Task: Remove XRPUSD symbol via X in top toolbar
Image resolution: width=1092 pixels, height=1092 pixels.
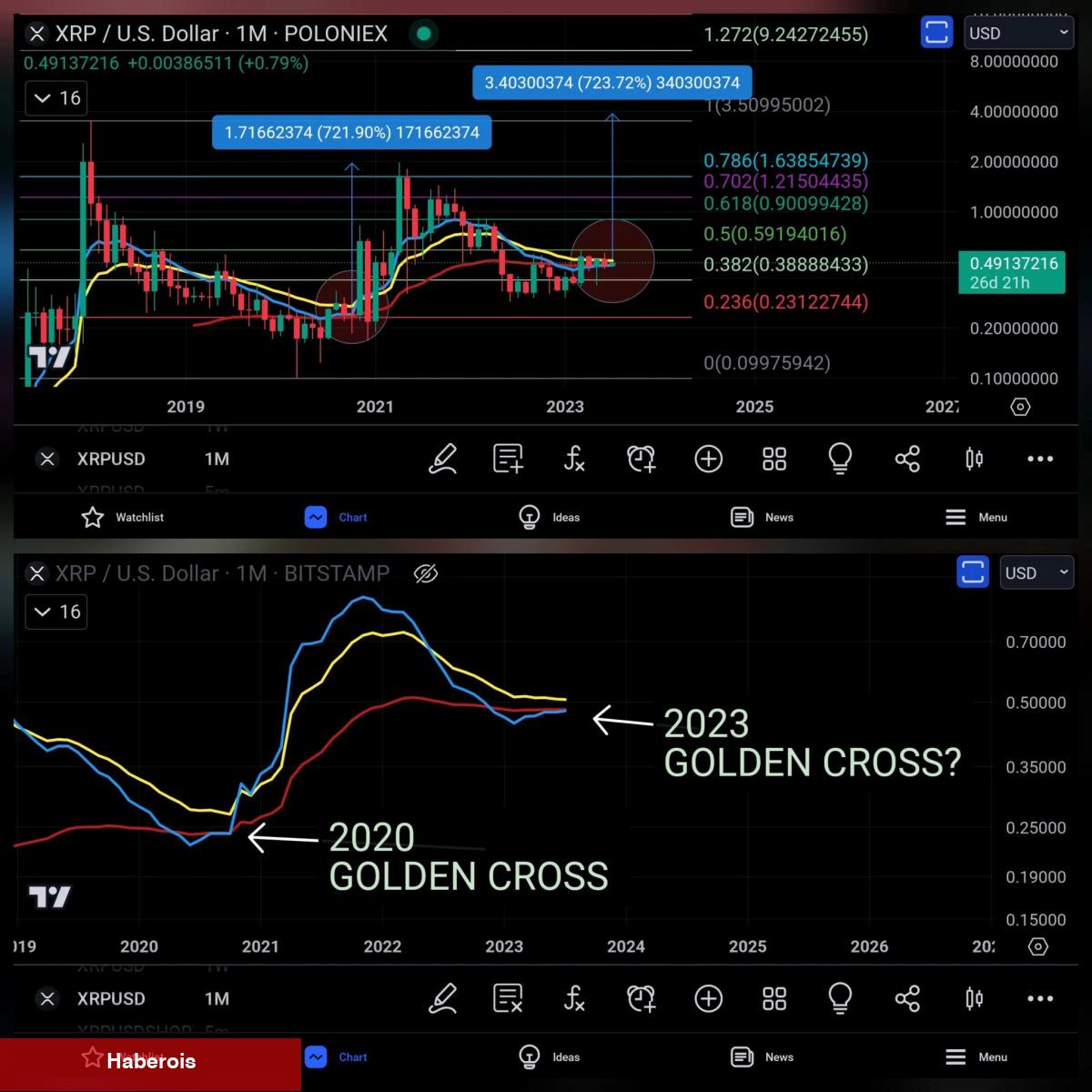Action: pyautogui.click(x=47, y=459)
